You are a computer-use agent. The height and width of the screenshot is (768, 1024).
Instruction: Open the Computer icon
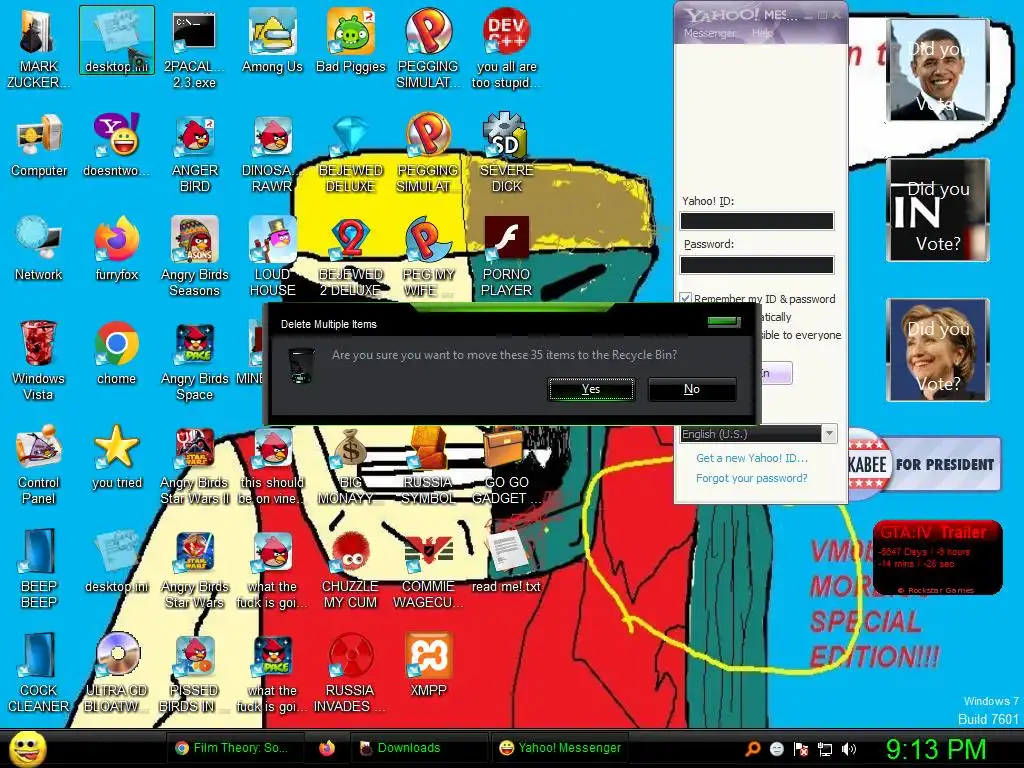[x=39, y=146]
